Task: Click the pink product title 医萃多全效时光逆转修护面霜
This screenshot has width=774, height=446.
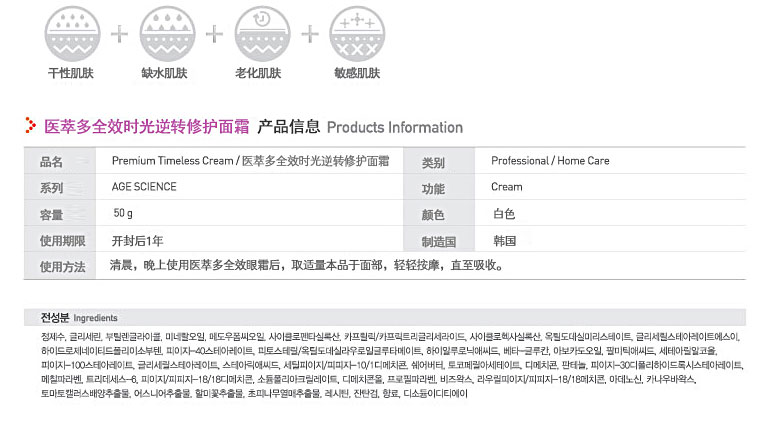Action: pyautogui.click(x=147, y=127)
